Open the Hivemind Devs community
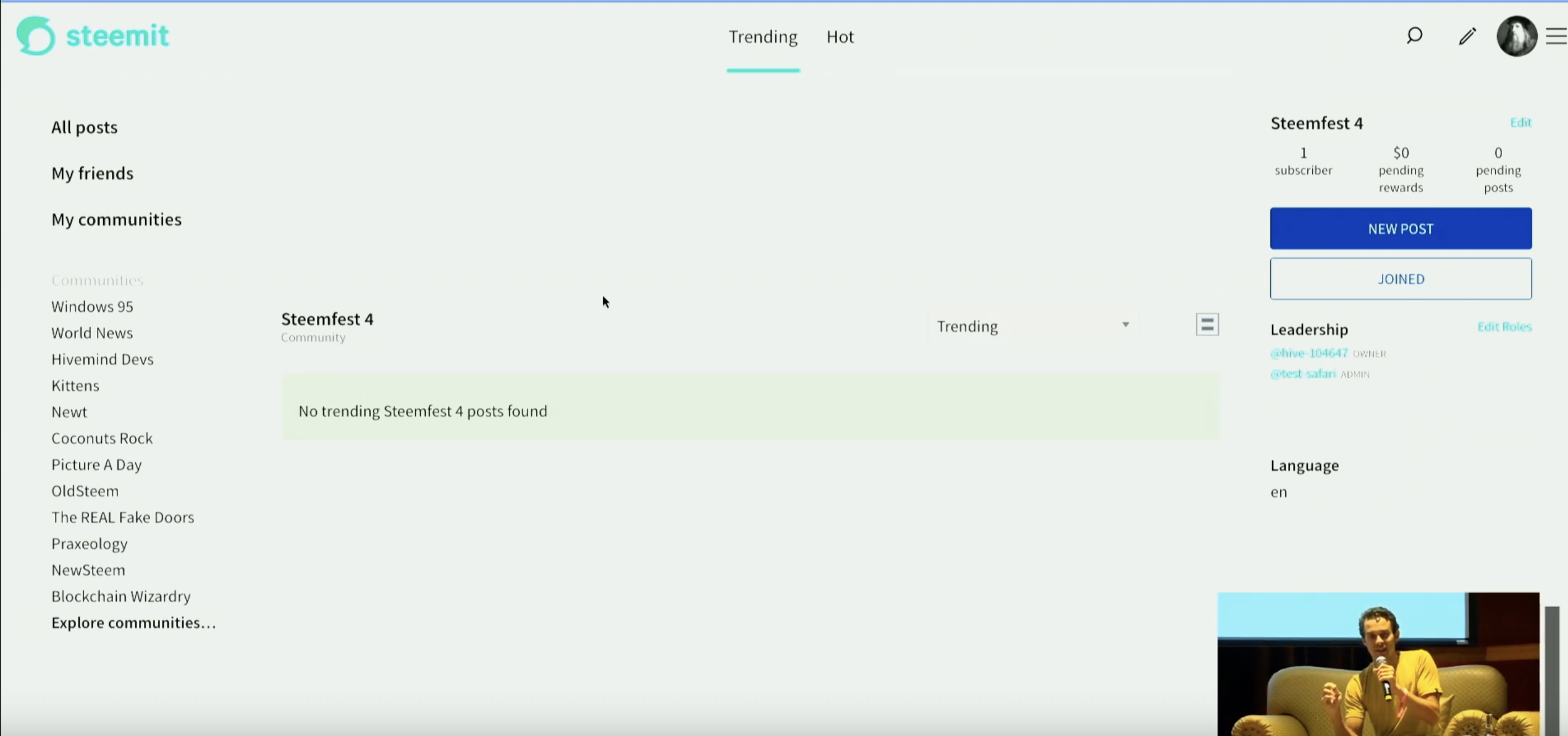 click(103, 359)
